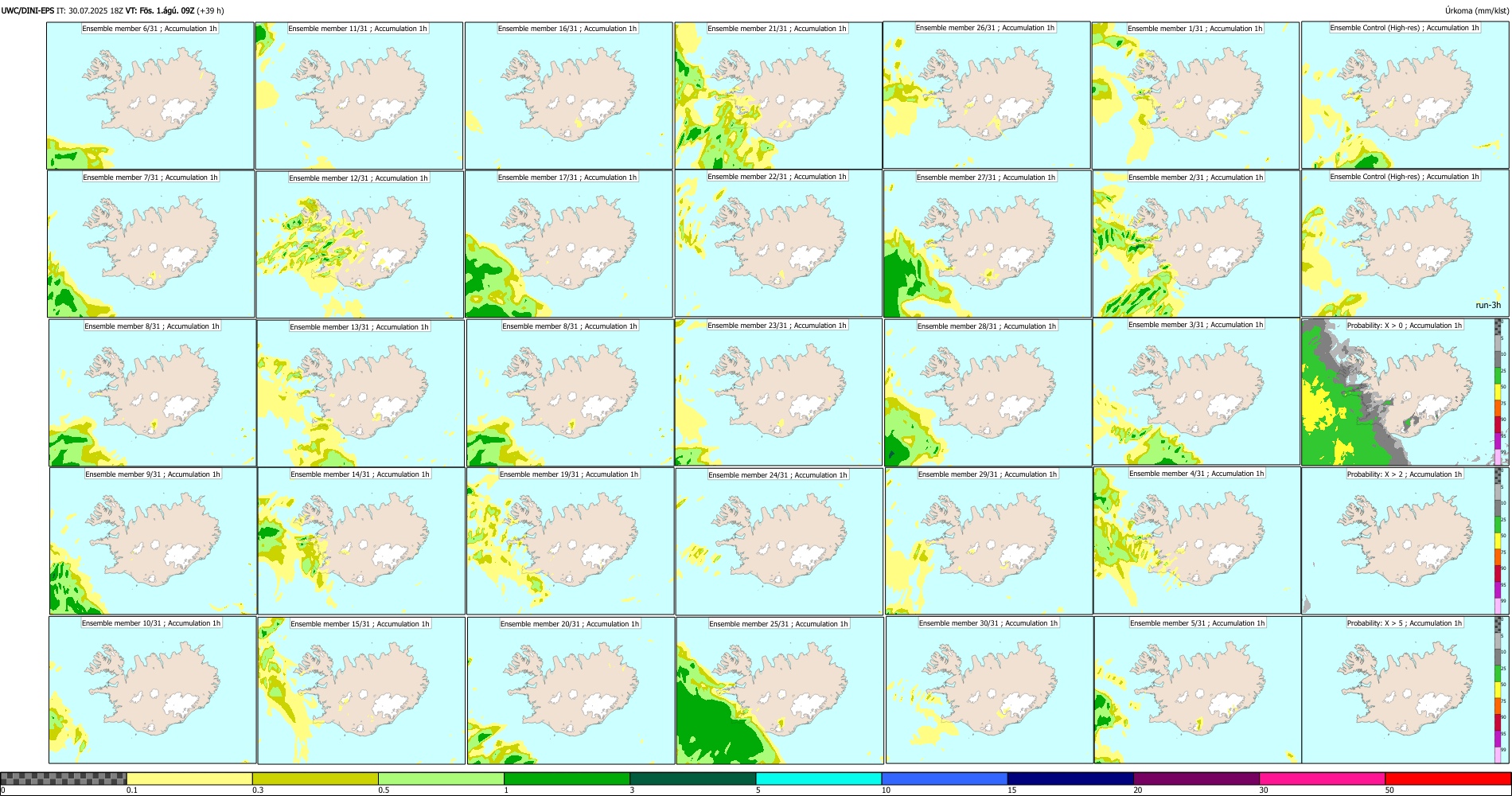
Task: Select the Ensemble member 10/31 map
Action: click(x=152, y=690)
